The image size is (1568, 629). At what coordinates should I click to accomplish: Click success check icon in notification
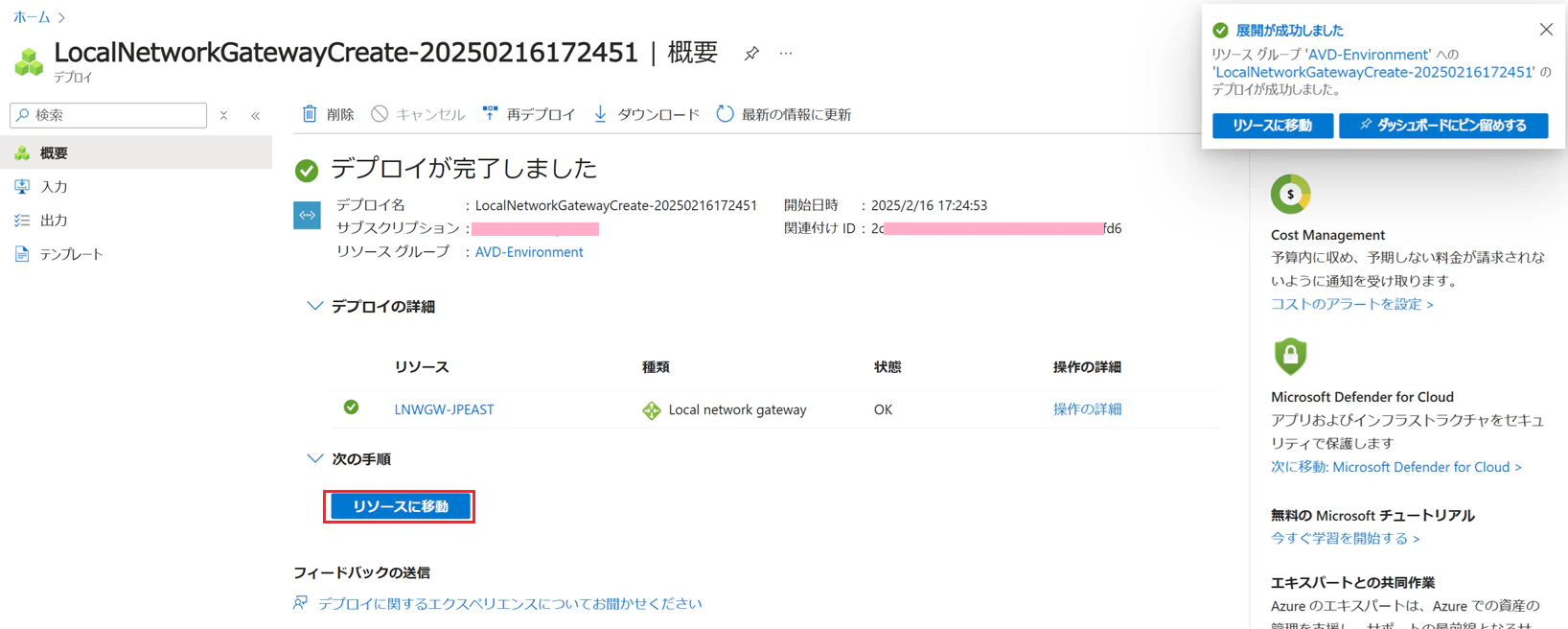[x=1220, y=31]
